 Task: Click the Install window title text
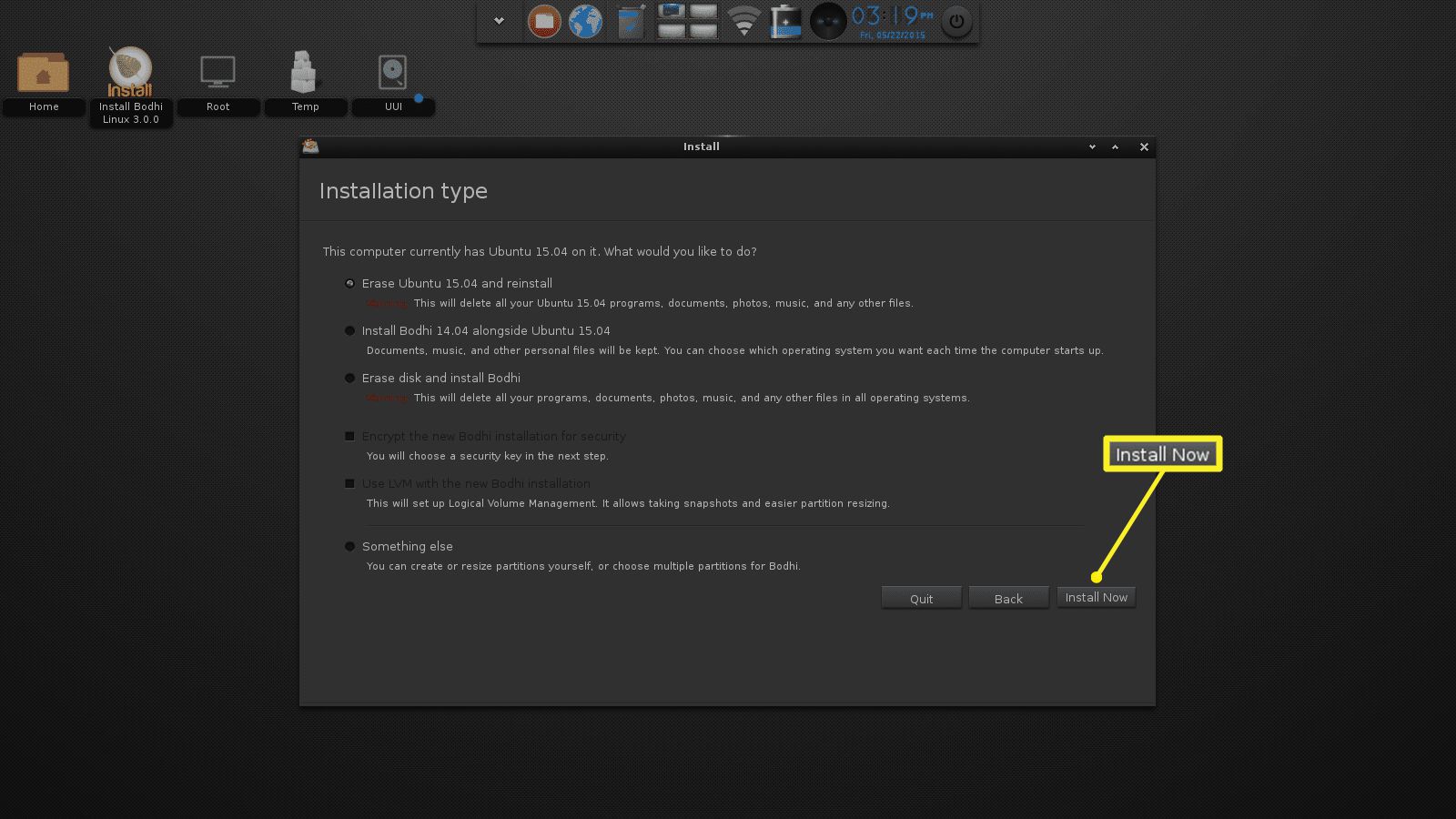click(702, 147)
